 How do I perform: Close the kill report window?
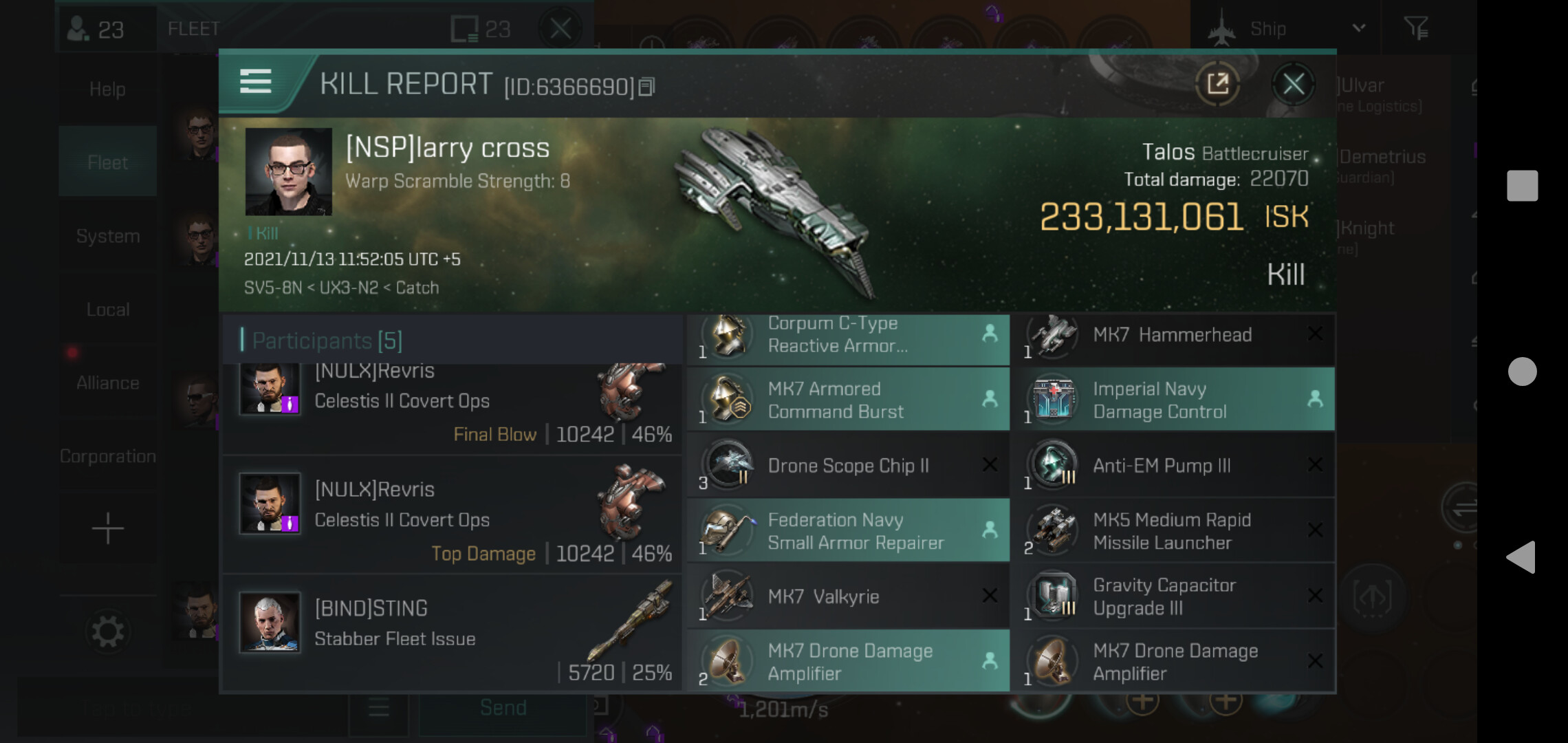[1293, 85]
